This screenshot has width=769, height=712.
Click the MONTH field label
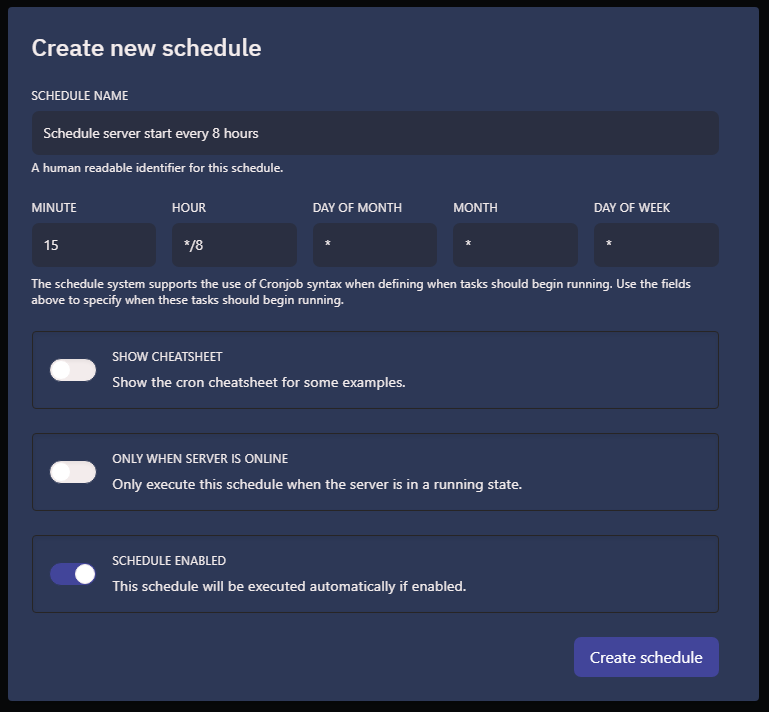click(475, 208)
